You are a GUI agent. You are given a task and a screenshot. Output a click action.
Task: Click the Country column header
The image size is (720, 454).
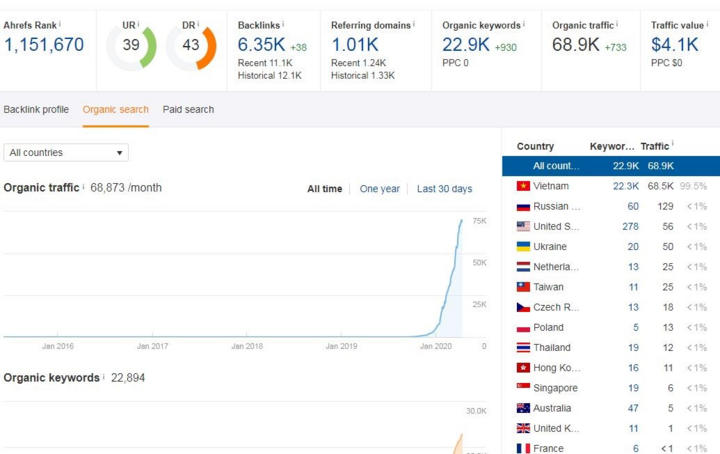(535, 146)
